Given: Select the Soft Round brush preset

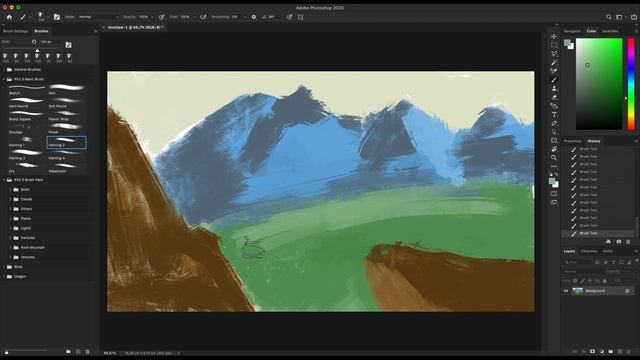Looking at the screenshot, I should [x=66, y=102].
